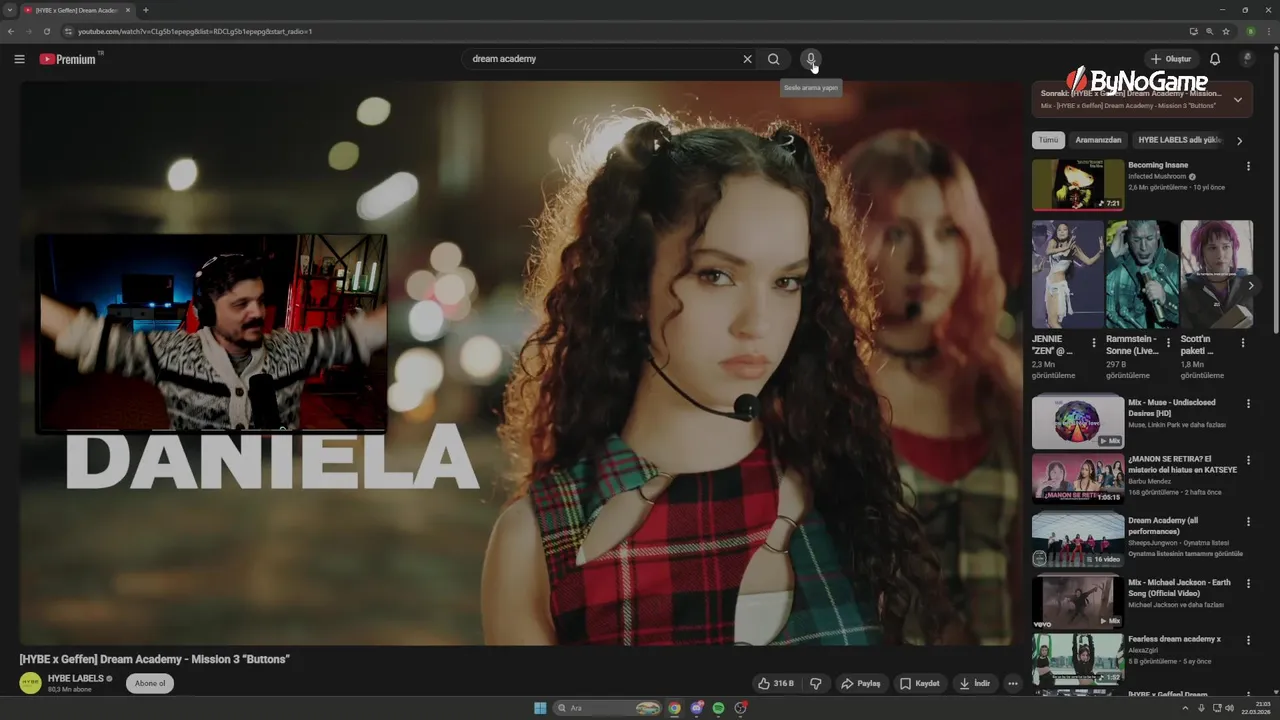The height and width of the screenshot is (720, 1280).
Task: Focus the dream academy search field
Action: pyautogui.click(x=603, y=59)
